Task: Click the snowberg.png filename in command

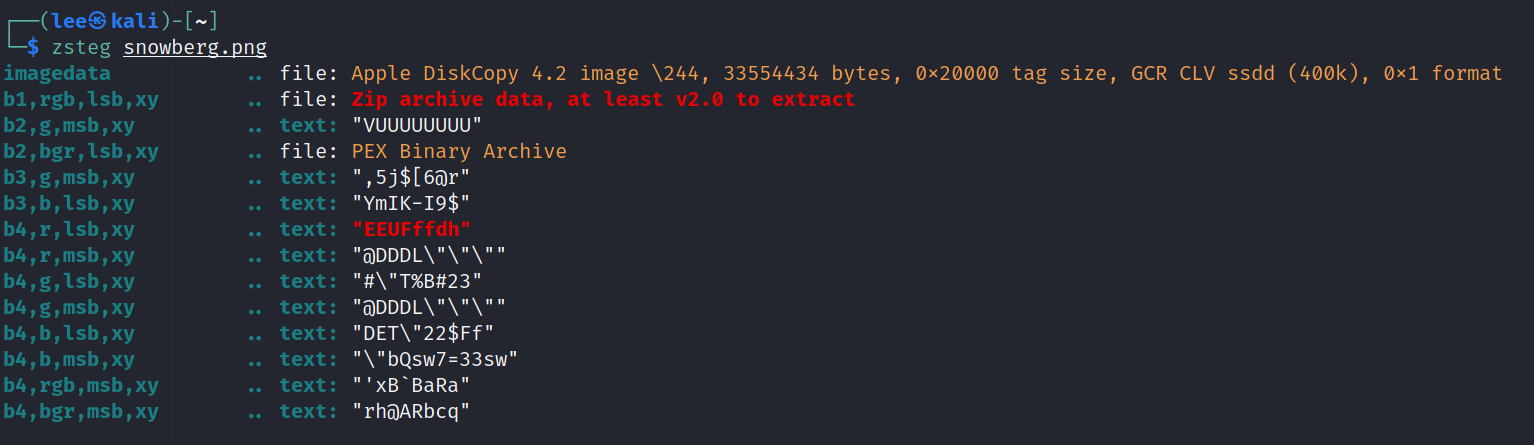Action: pos(195,48)
